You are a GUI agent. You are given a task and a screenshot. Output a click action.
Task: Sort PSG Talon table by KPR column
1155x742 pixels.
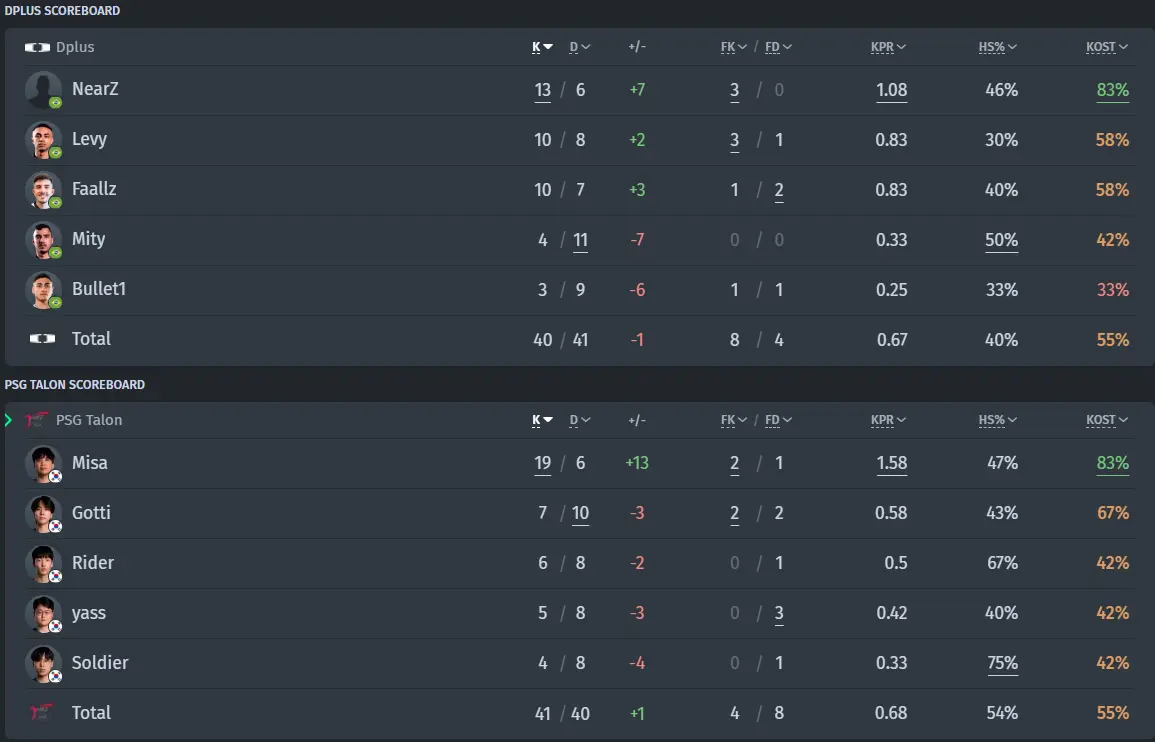[888, 420]
